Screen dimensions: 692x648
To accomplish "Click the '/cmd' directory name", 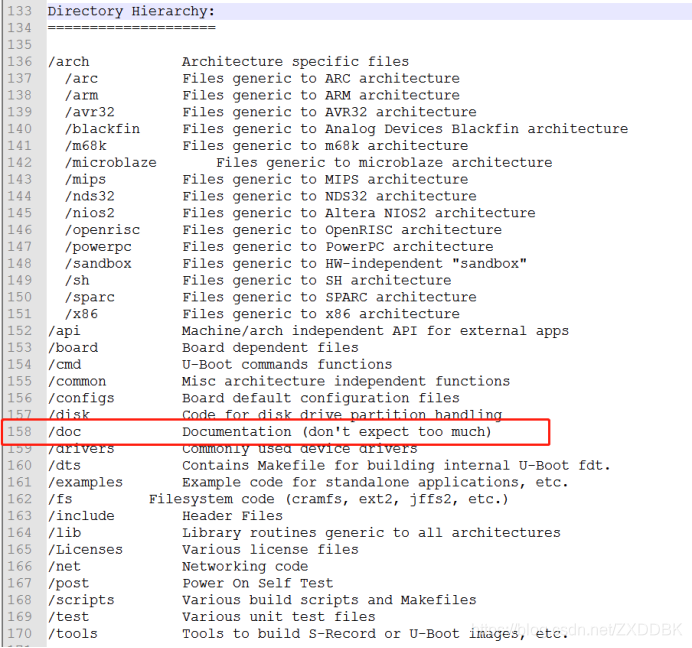I will [x=64, y=364].
